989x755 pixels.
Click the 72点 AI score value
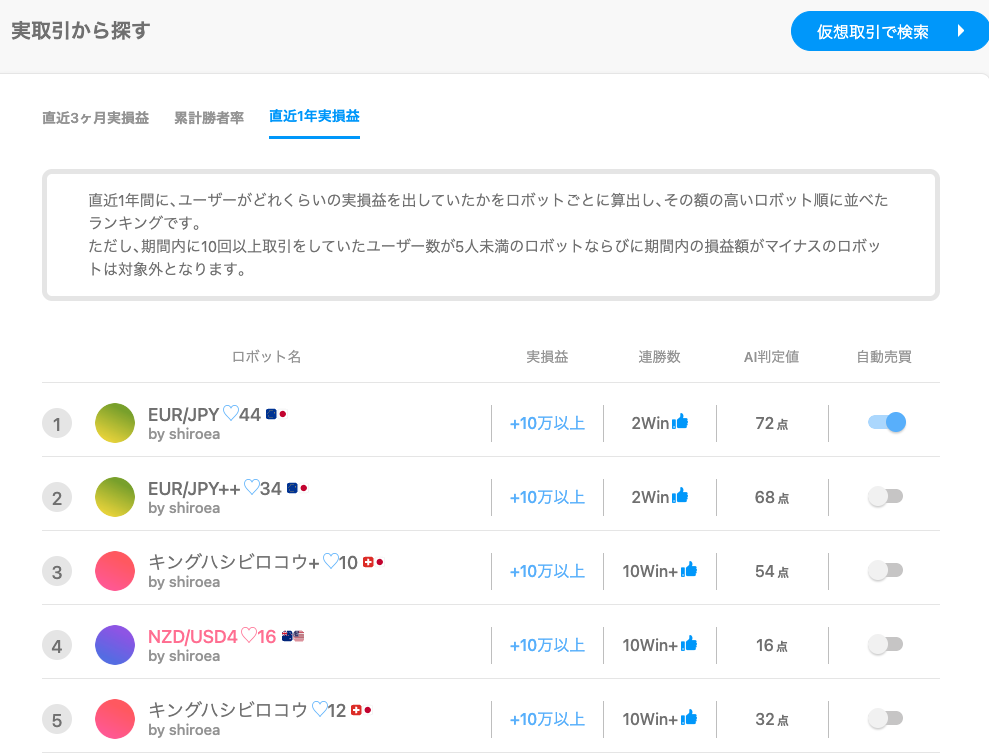tap(771, 423)
